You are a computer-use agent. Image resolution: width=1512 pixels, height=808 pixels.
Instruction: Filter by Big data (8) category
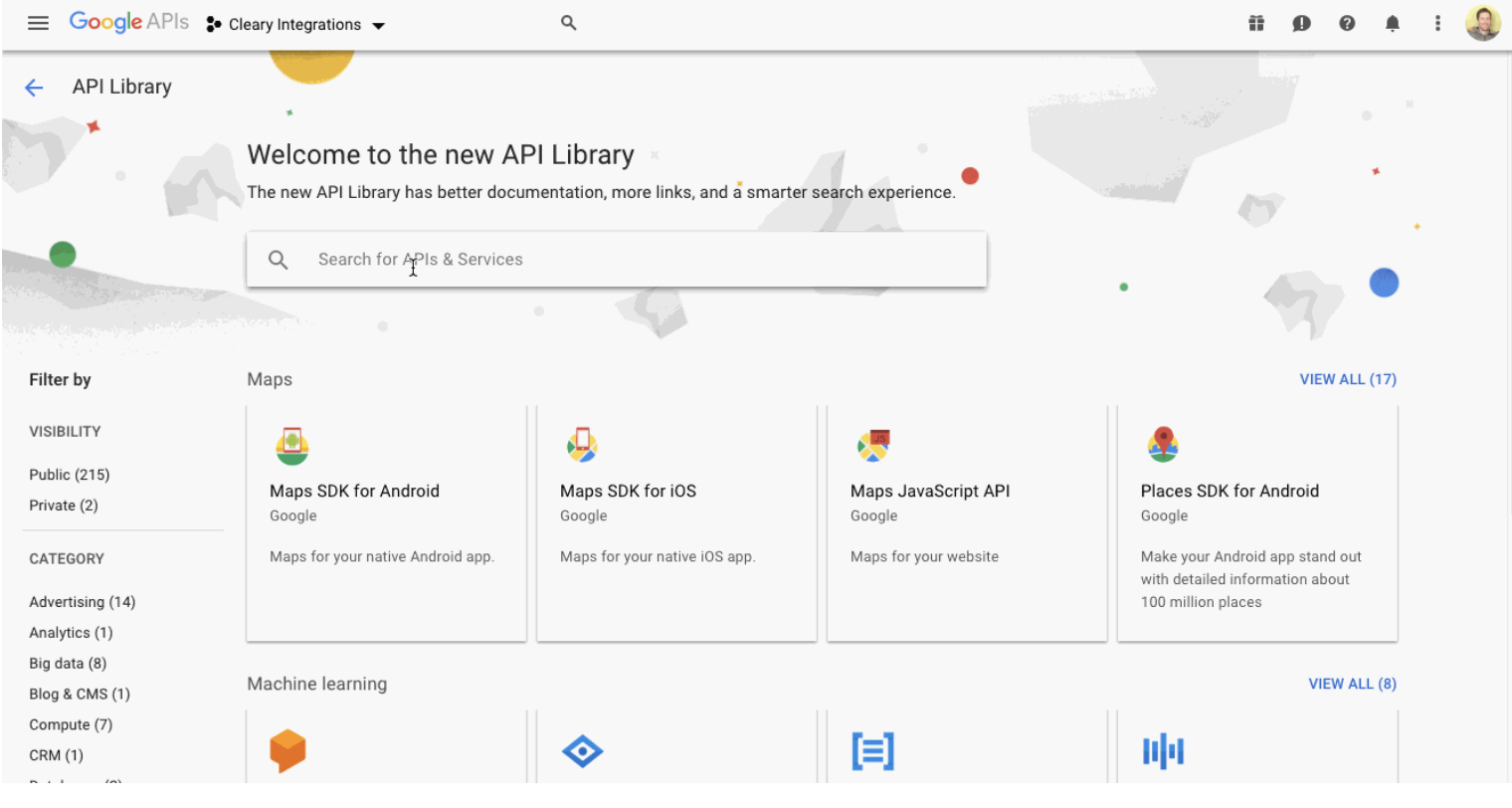pyautogui.click(x=68, y=664)
